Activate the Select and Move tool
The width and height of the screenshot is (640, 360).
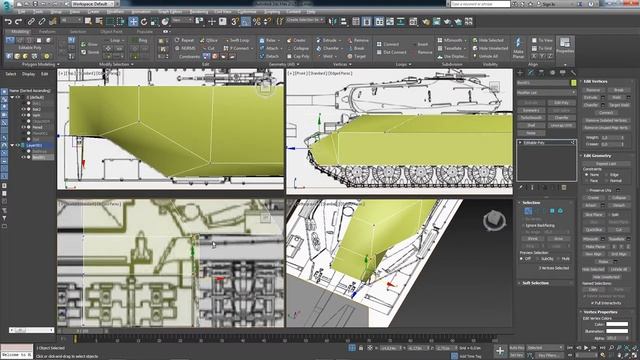point(133,21)
